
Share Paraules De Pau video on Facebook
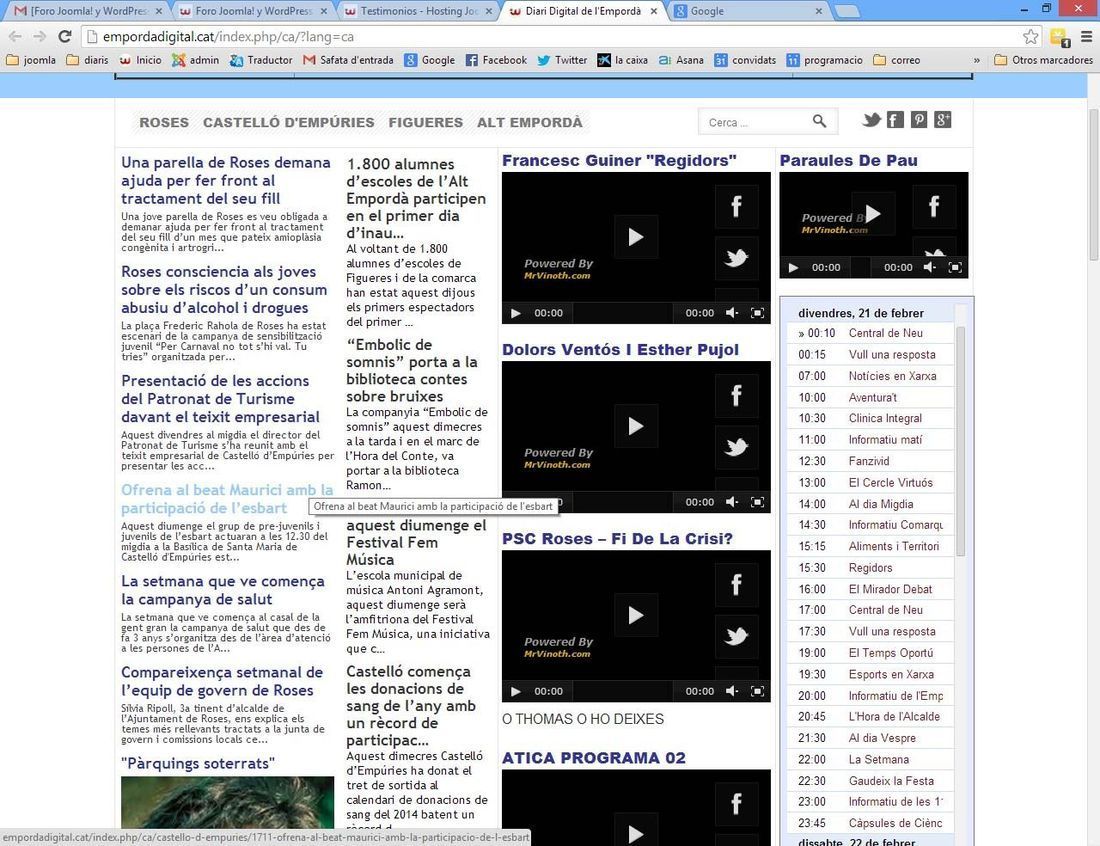click(x=934, y=206)
